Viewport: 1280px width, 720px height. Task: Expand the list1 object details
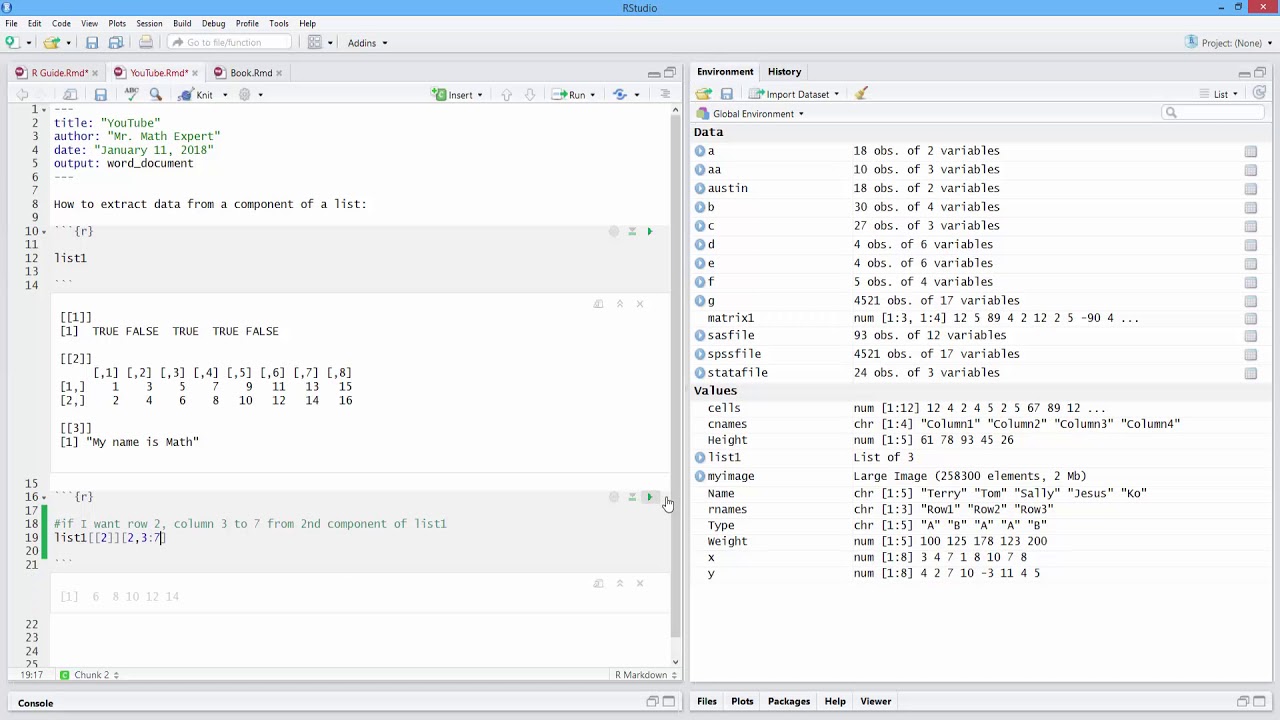pos(700,457)
